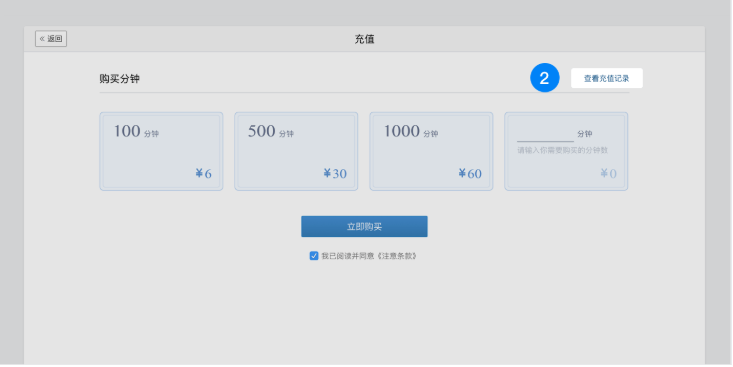733x367 pixels.
Task: Open the 《注意条款》 terms link
Action: [x=396, y=256]
